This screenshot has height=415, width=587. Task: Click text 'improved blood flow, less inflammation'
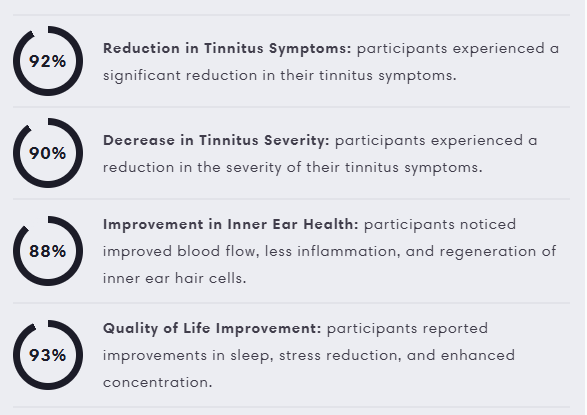click(x=250, y=251)
